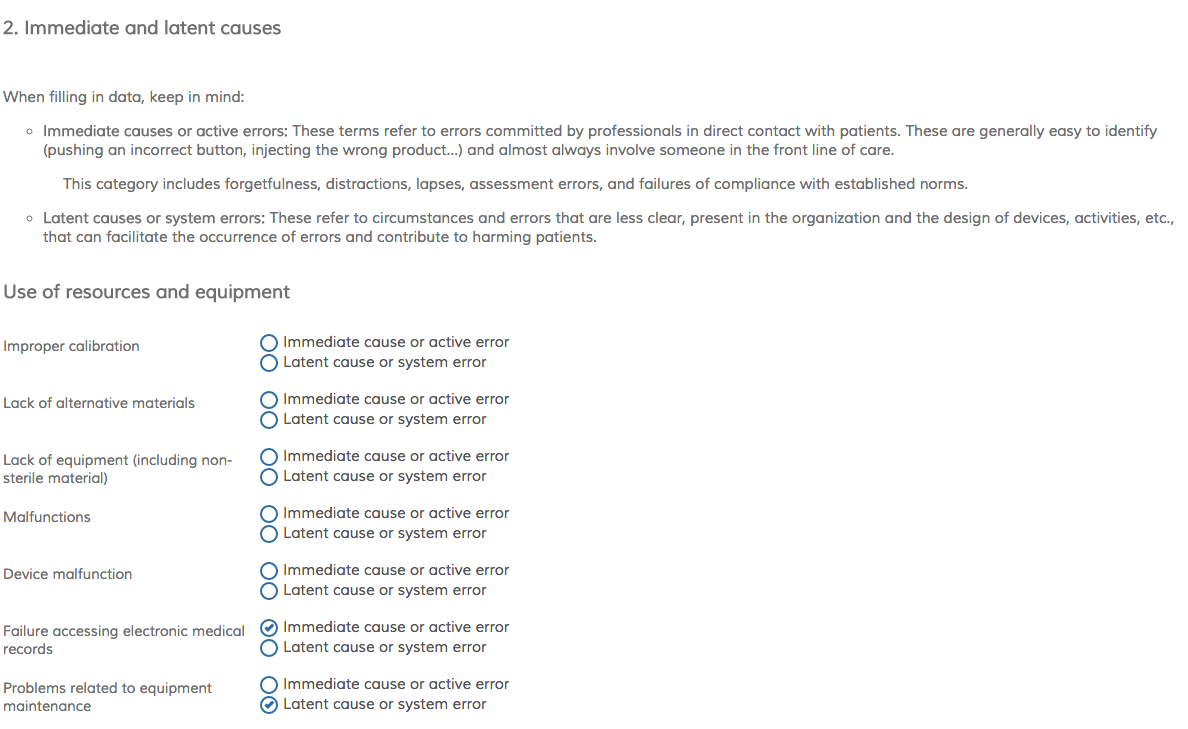The width and height of the screenshot is (1188, 729).
Task: Choose Immediate cause for Lack of equipment
Action: (269, 457)
